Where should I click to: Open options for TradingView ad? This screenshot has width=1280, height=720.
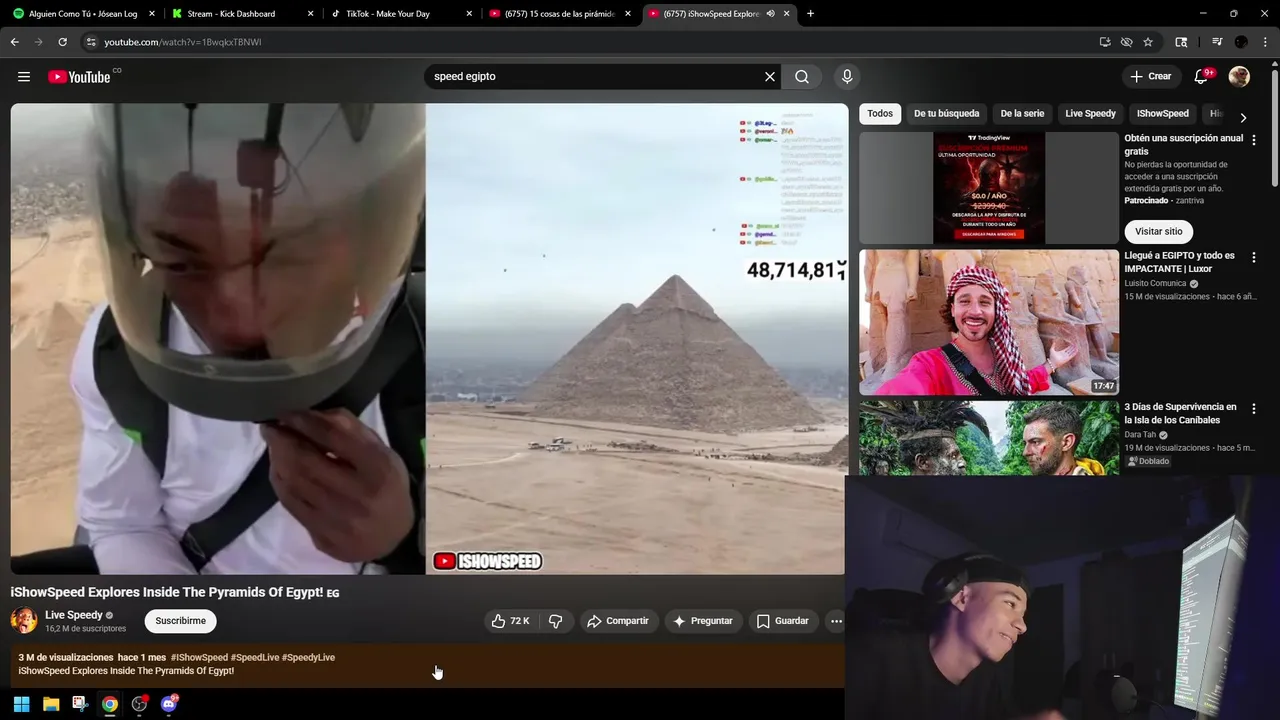point(1254,141)
